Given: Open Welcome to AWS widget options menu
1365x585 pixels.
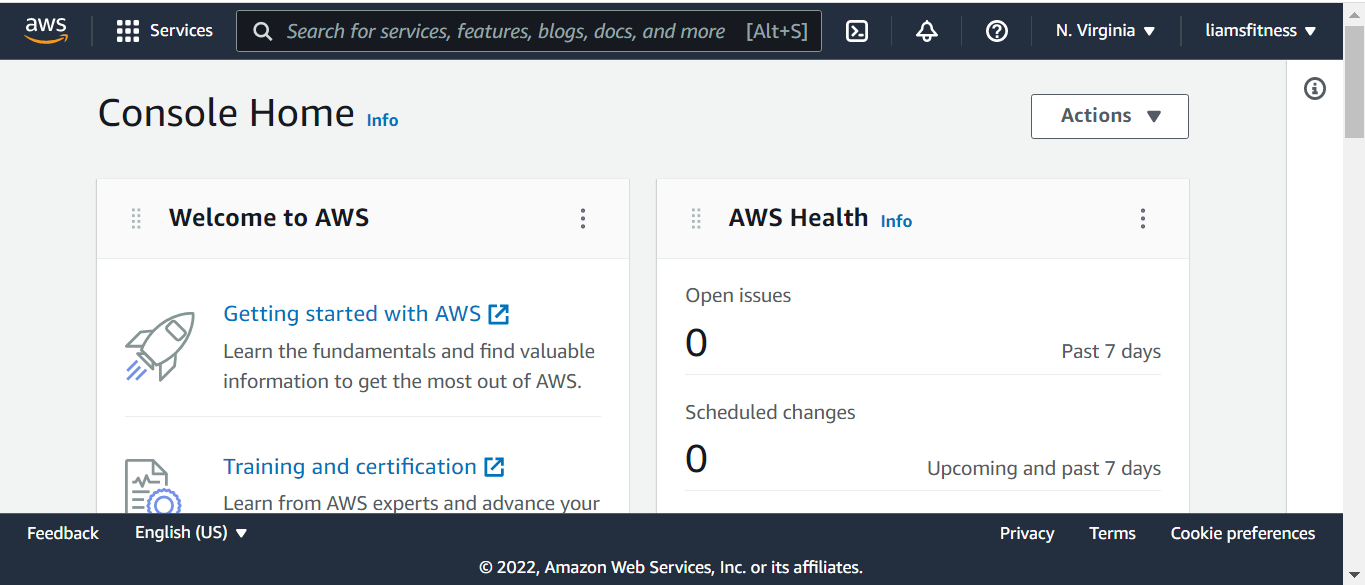Looking at the screenshot, I should 583,218.
